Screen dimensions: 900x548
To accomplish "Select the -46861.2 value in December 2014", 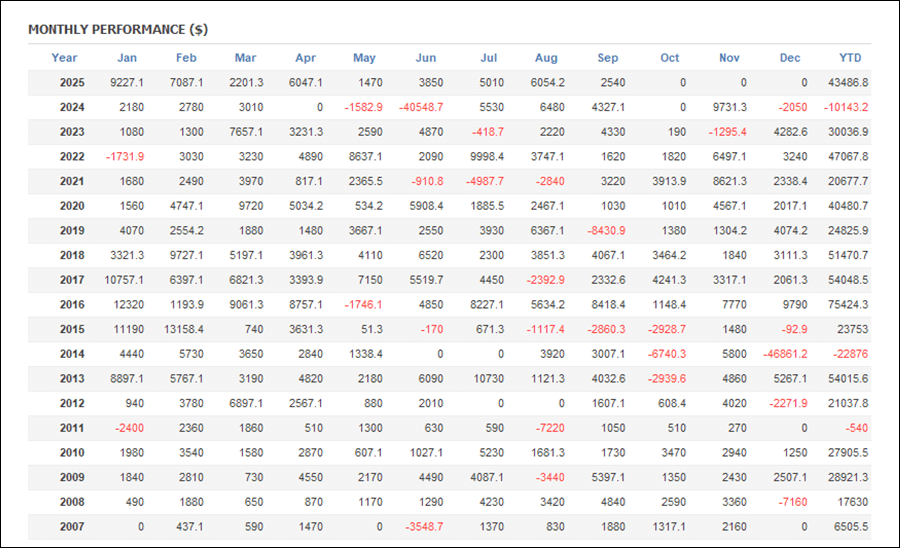I will click(x=783, y=354).
